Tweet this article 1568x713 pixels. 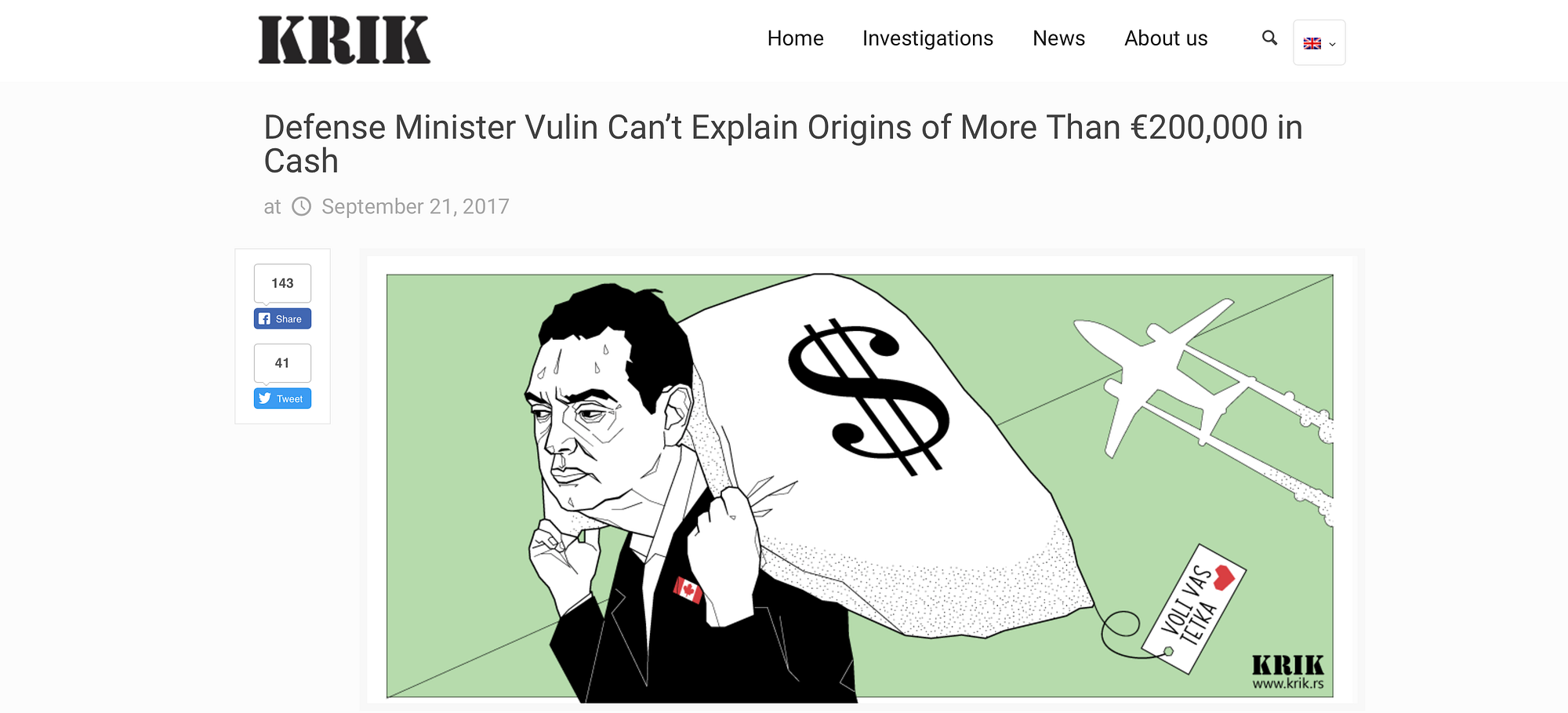point(282,398)
